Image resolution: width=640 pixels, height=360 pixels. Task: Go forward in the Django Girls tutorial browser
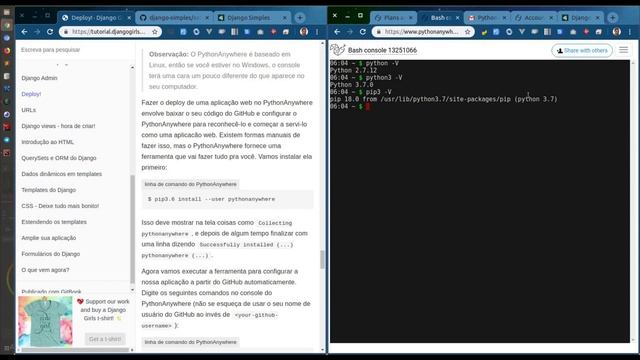[x=37, y=32]
